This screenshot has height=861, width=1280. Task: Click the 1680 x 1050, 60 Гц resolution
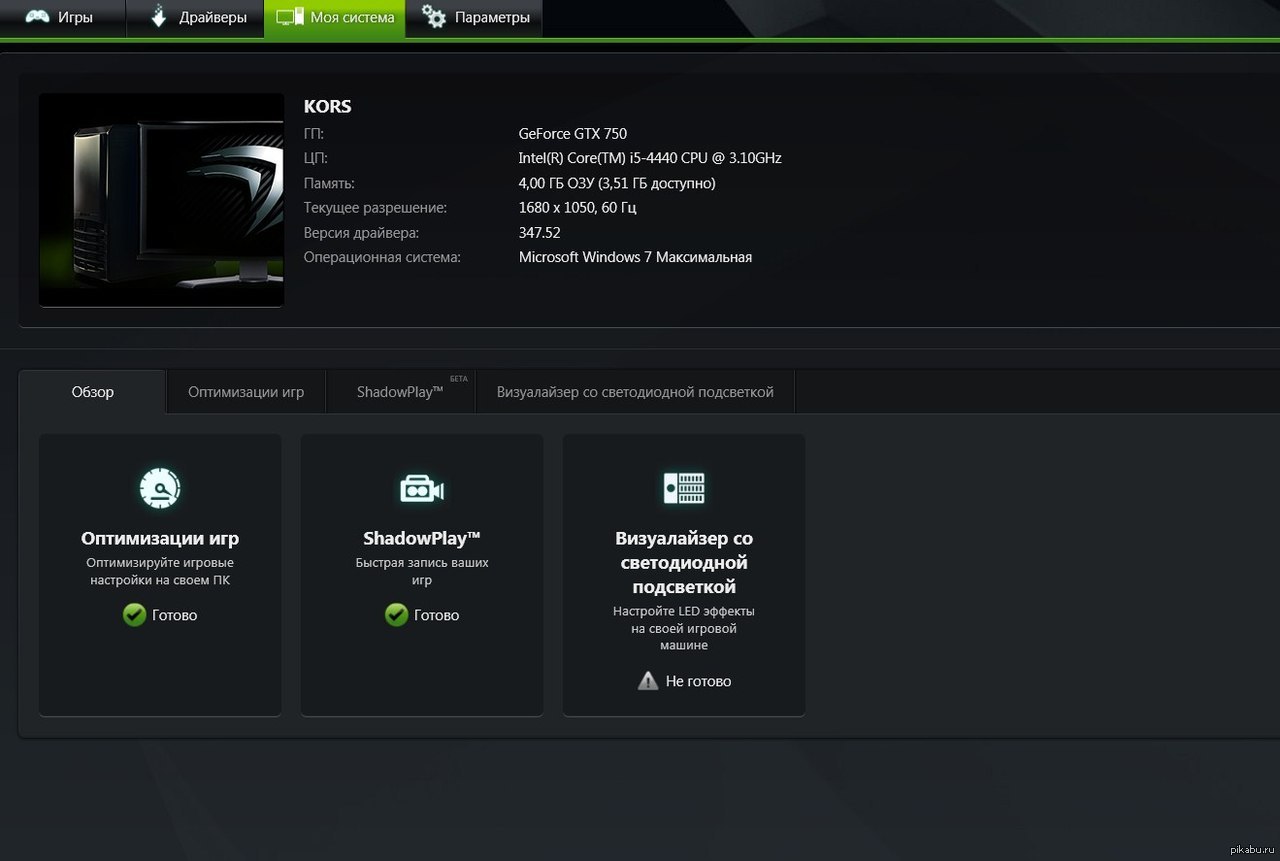click(578, 208)
